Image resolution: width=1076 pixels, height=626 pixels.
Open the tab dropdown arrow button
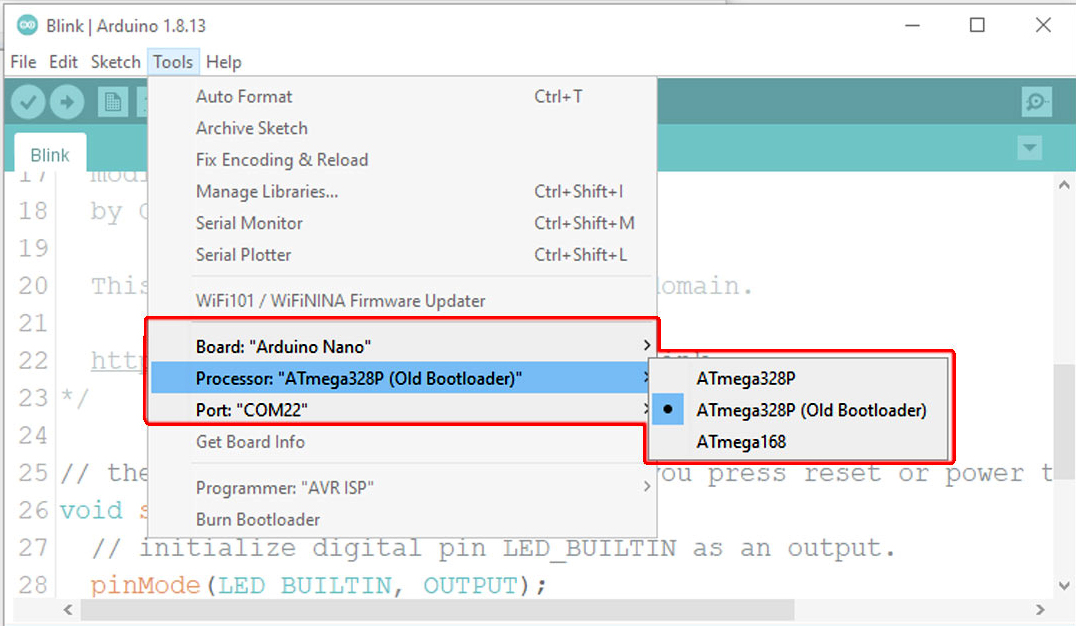point(1029,149)
